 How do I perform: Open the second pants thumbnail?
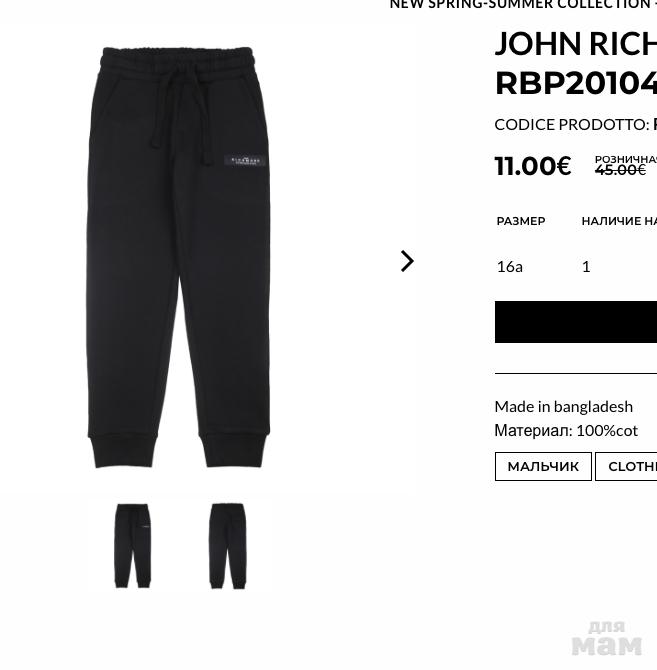(x=228, y=546)
